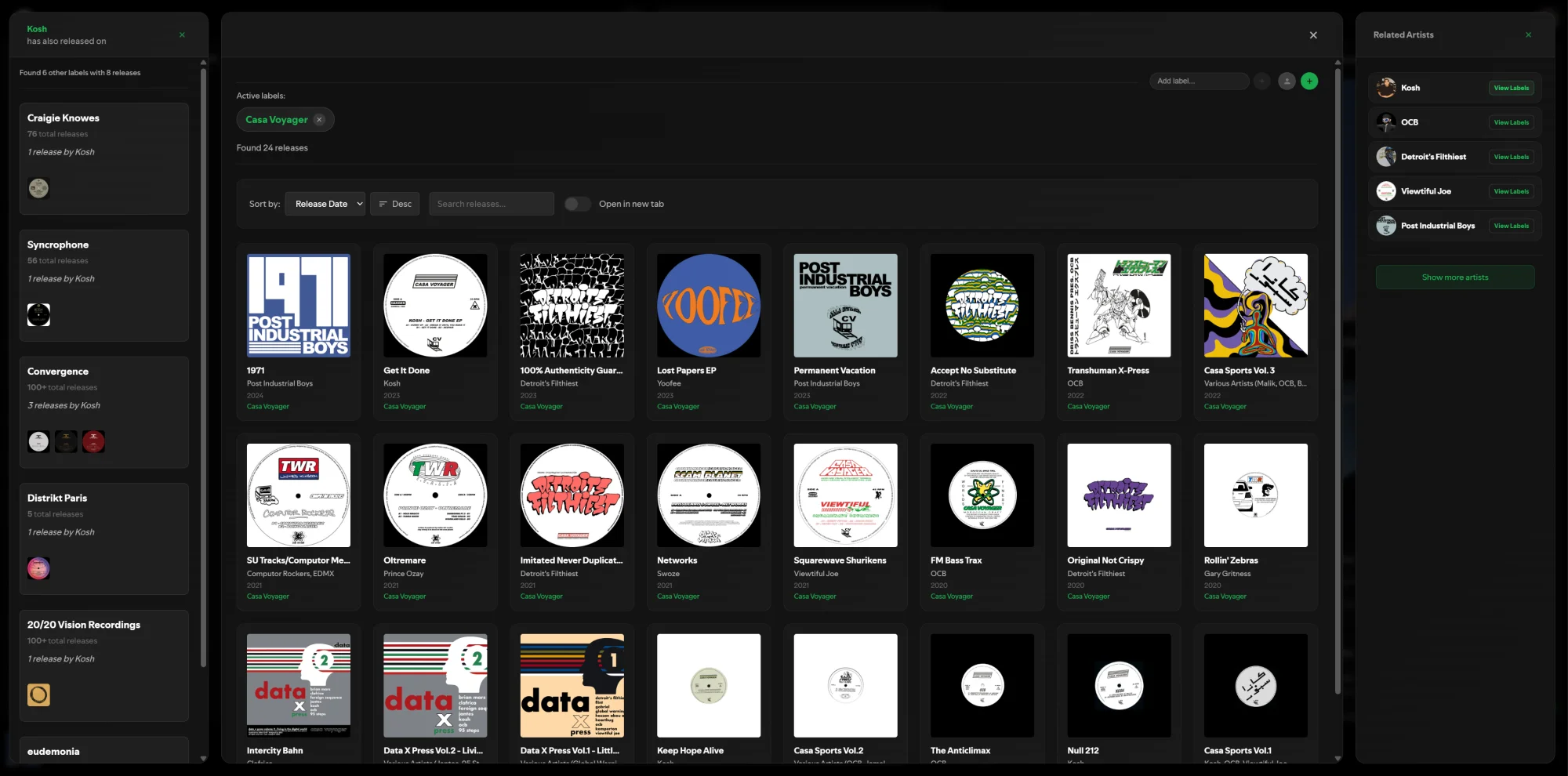
Task: Expand list with Show more artists
Action: (x=1454, y=277)
